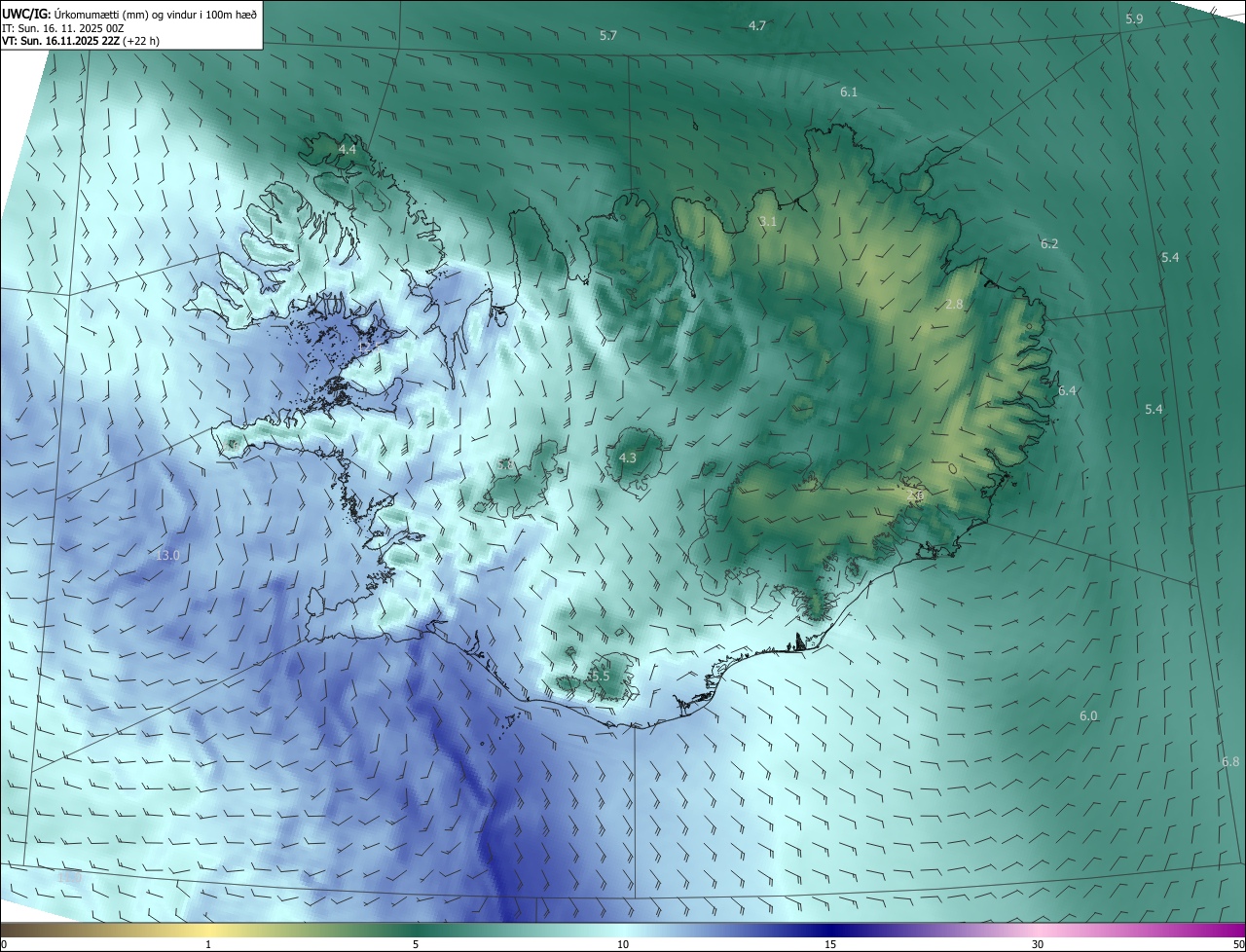Image resolution: width=1246 pixels, height=952 pixels.
Task: Click the 13.0 value label over the sea
Action: 167,555
